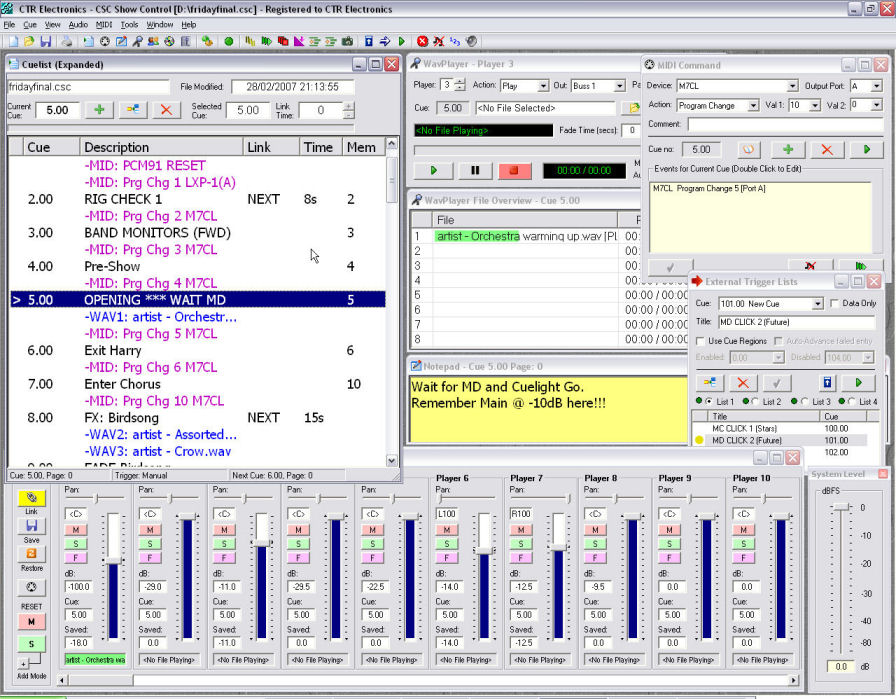Start WavPlayer playback with green play button
The height and width of the screenshot is (699, 896).
(433, 170)
